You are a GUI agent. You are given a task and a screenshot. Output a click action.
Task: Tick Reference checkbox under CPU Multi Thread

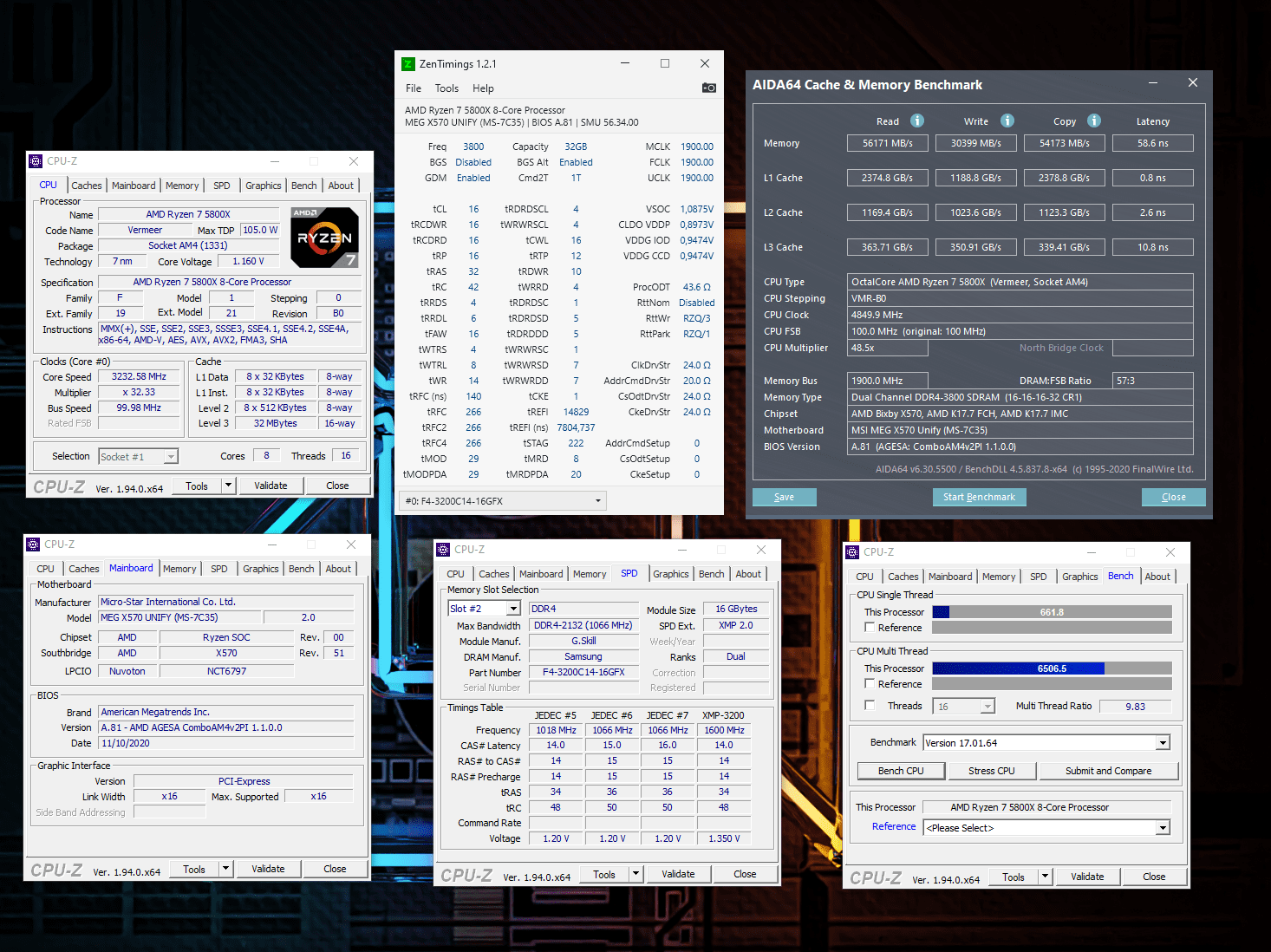pyautogui.click(x=870, y=683)
